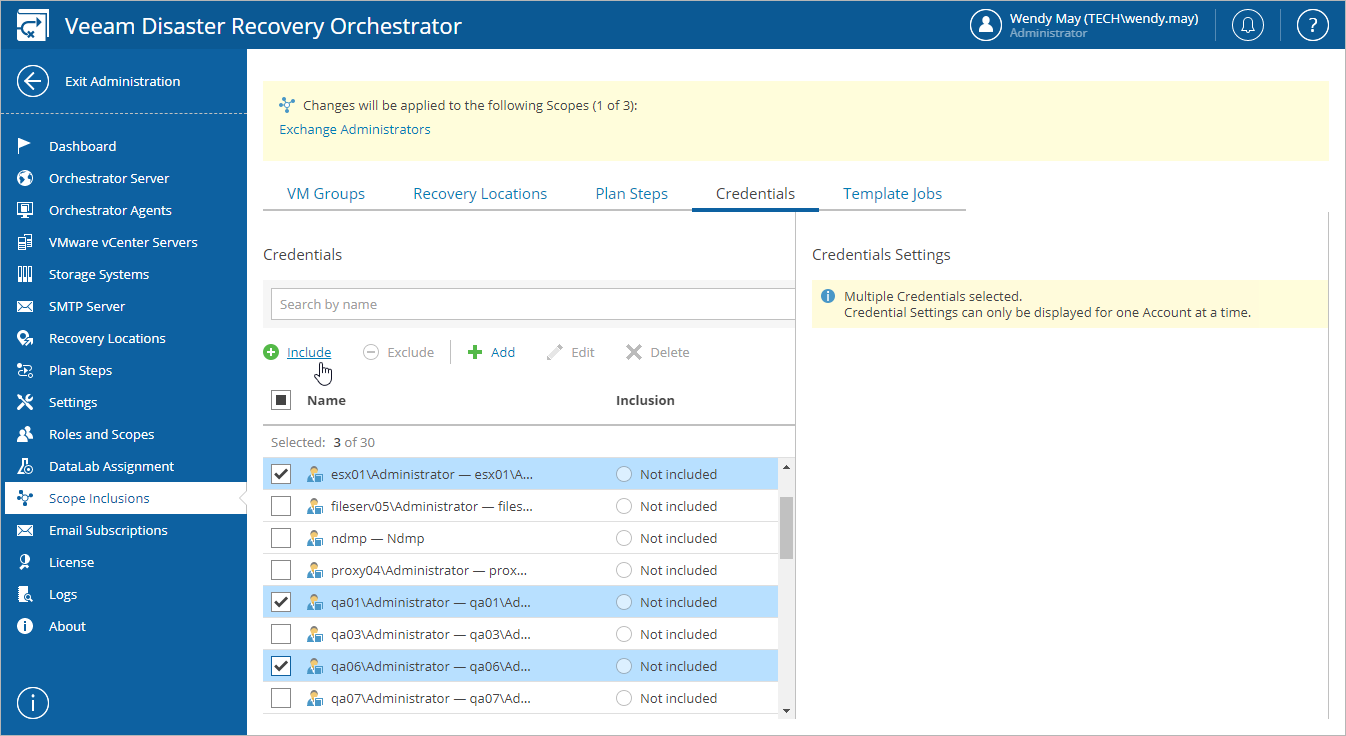
Task: Click the green plus Add icon
Action: [475, 352]
